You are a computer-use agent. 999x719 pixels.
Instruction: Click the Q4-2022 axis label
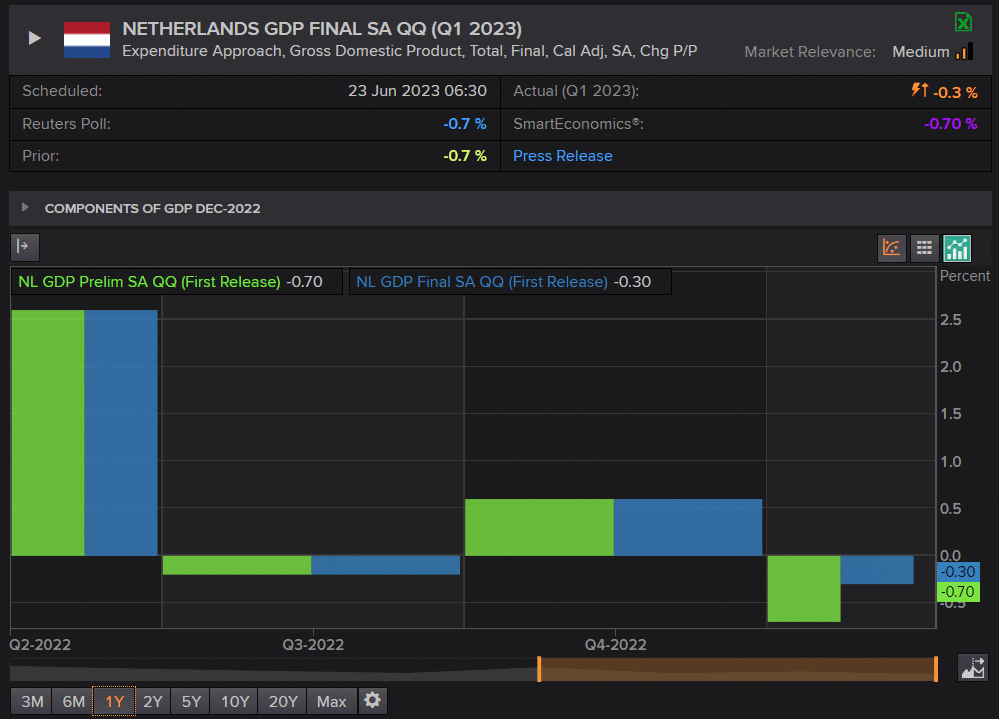[615, 644]
